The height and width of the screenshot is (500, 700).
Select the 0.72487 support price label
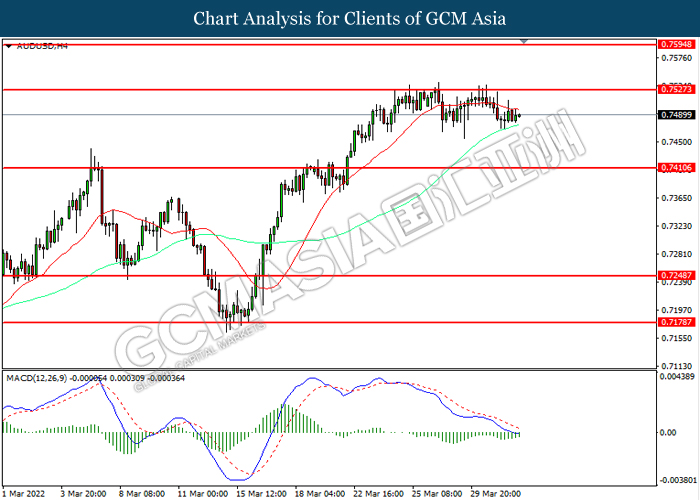676,275
